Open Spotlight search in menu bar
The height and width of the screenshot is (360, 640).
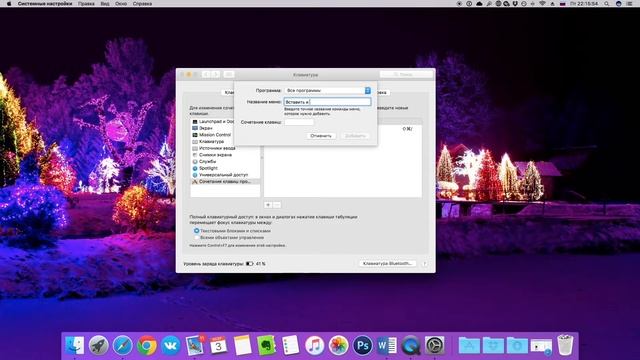(x=607, y=4)
